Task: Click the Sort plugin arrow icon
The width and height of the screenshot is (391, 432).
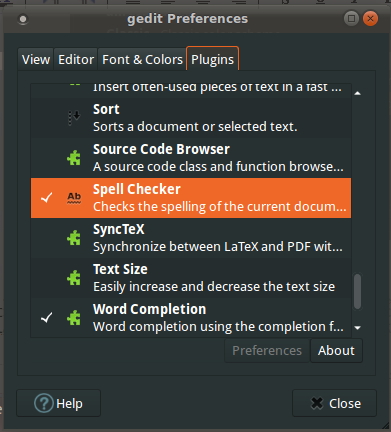Action: 74,118
